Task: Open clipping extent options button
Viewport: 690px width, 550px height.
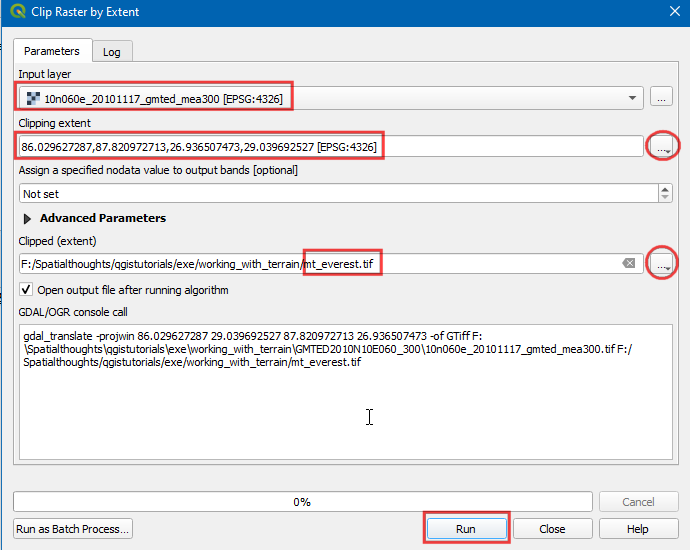Action: [661, 146]
